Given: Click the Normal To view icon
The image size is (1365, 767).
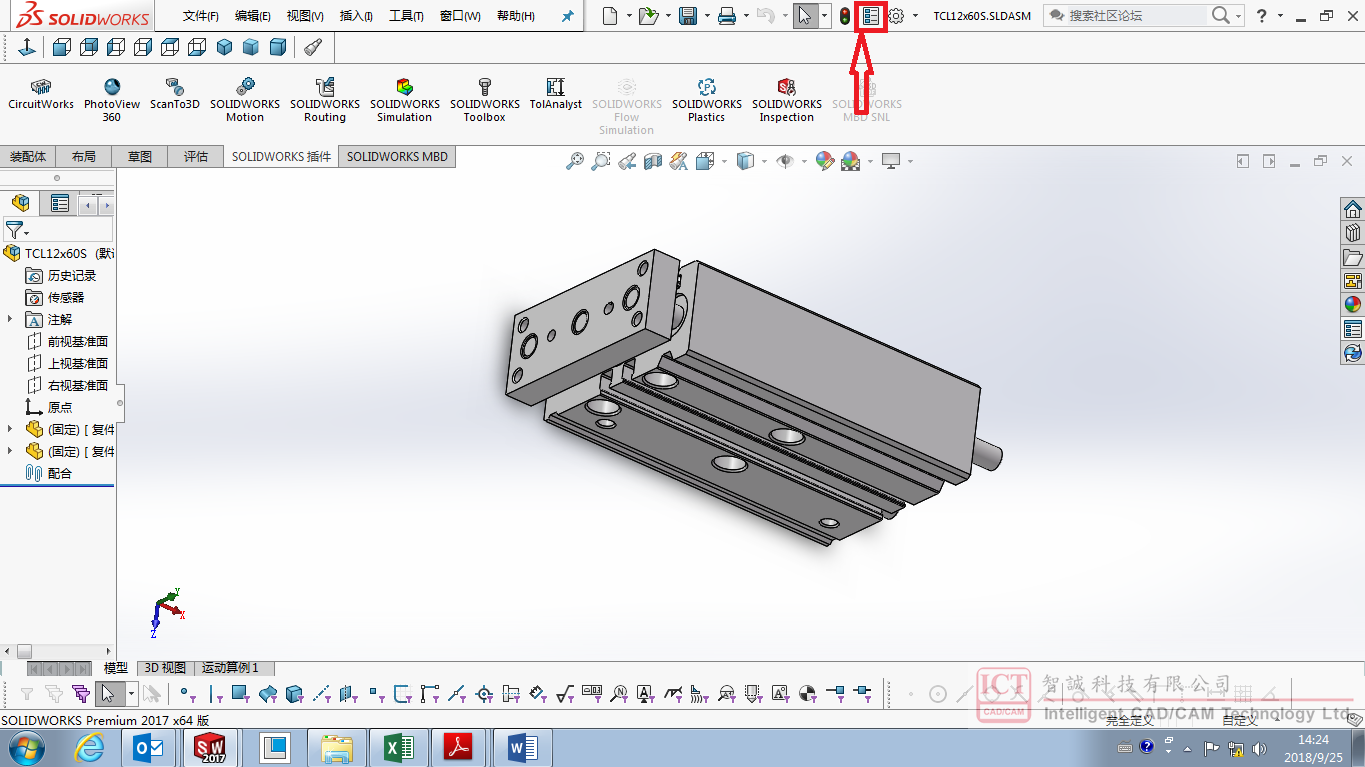Looking at the screenshot, I should coord(26,47).
